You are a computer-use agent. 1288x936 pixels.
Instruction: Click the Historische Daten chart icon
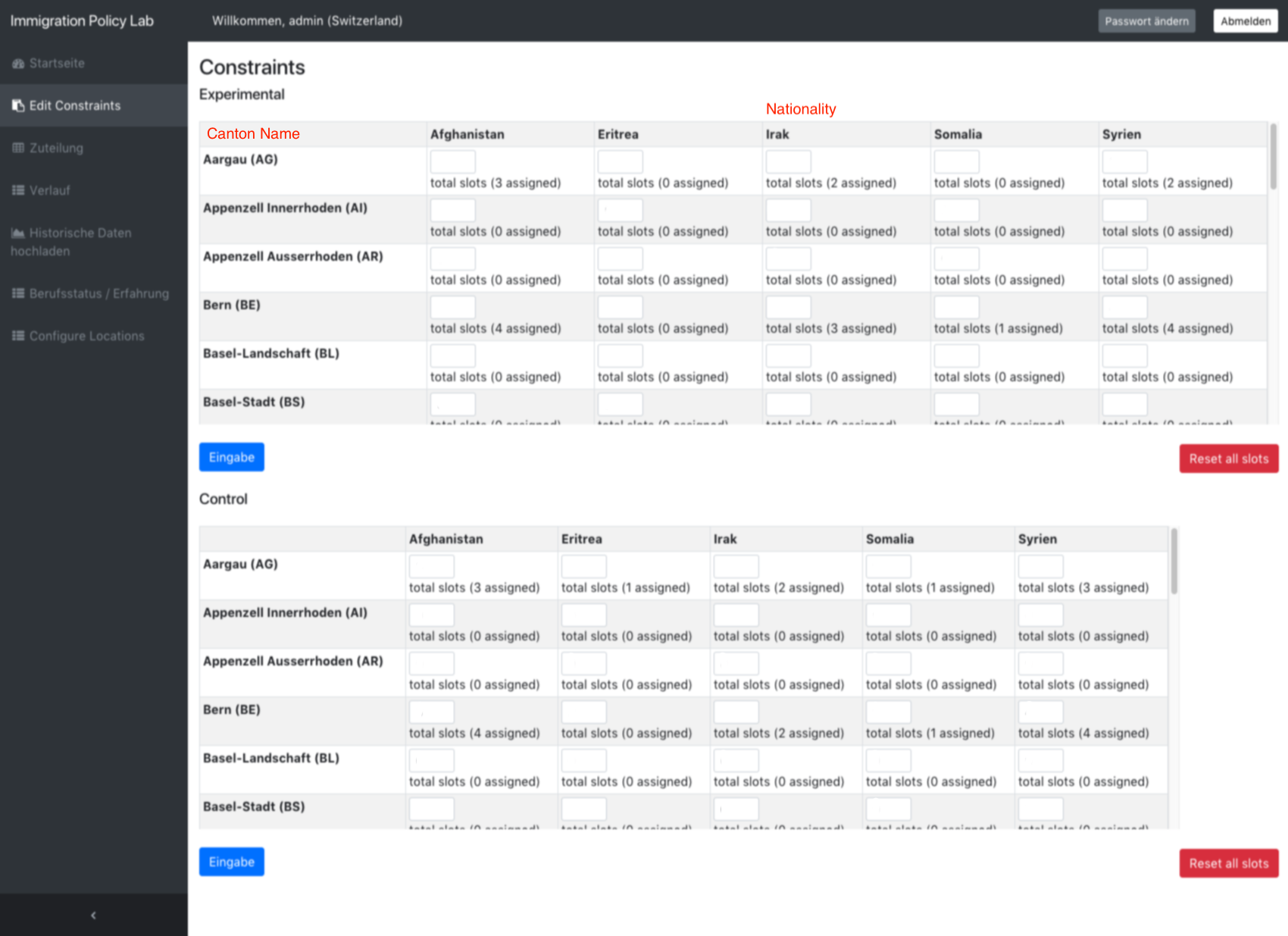[18, 233]
